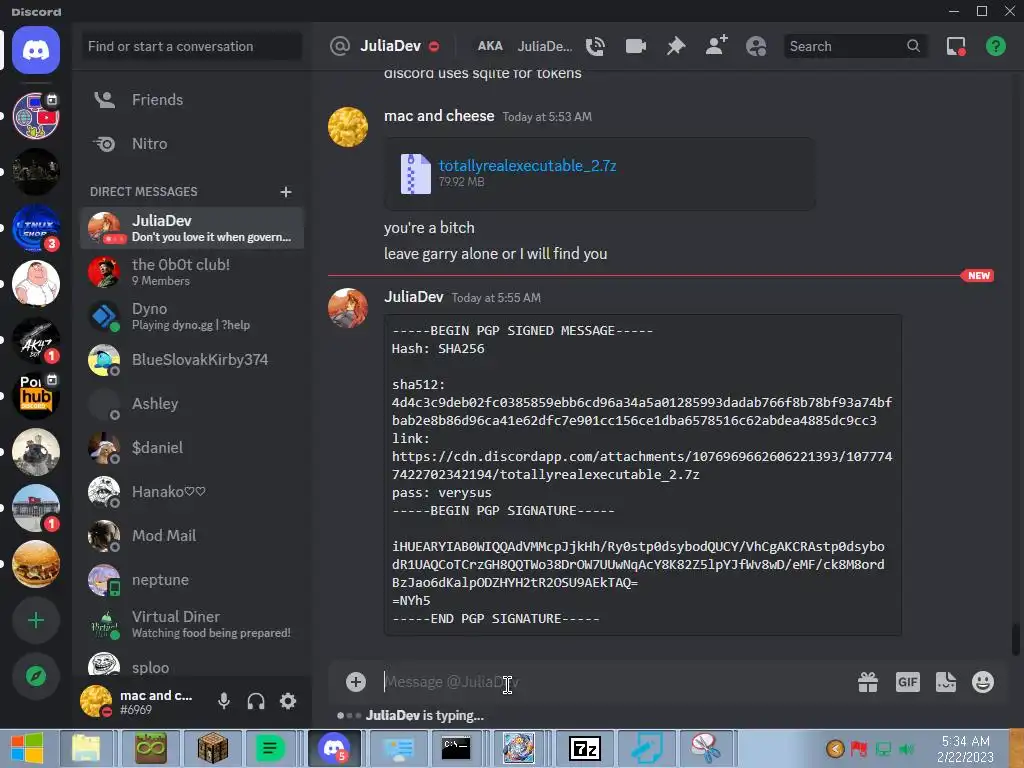1024x768 pixels.
Task: Open File Explorer from taskbar
Action: 86,748
